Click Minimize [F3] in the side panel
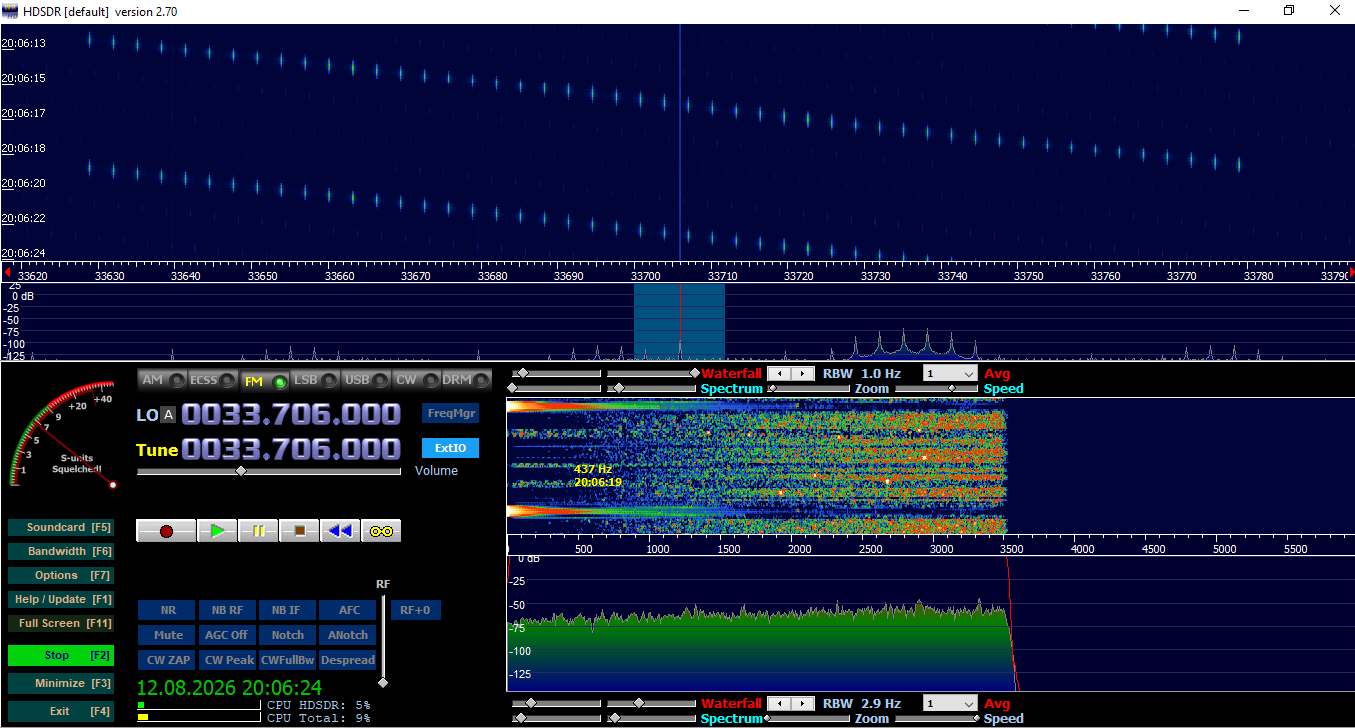Screen dimensions: 1355x728 click(x=60, y=683)
